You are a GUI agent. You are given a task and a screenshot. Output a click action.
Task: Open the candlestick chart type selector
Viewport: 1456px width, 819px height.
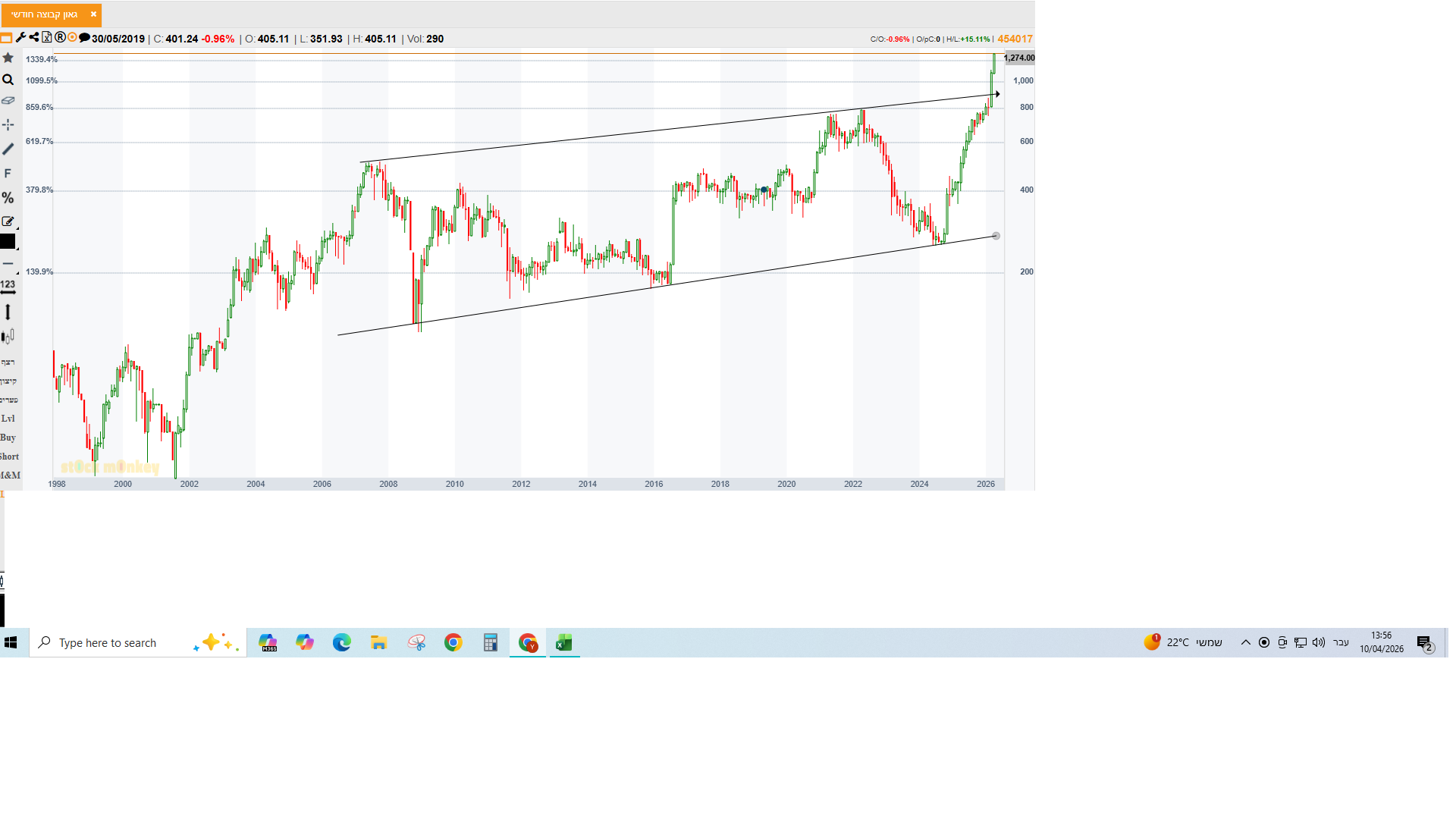click(8, 336)
